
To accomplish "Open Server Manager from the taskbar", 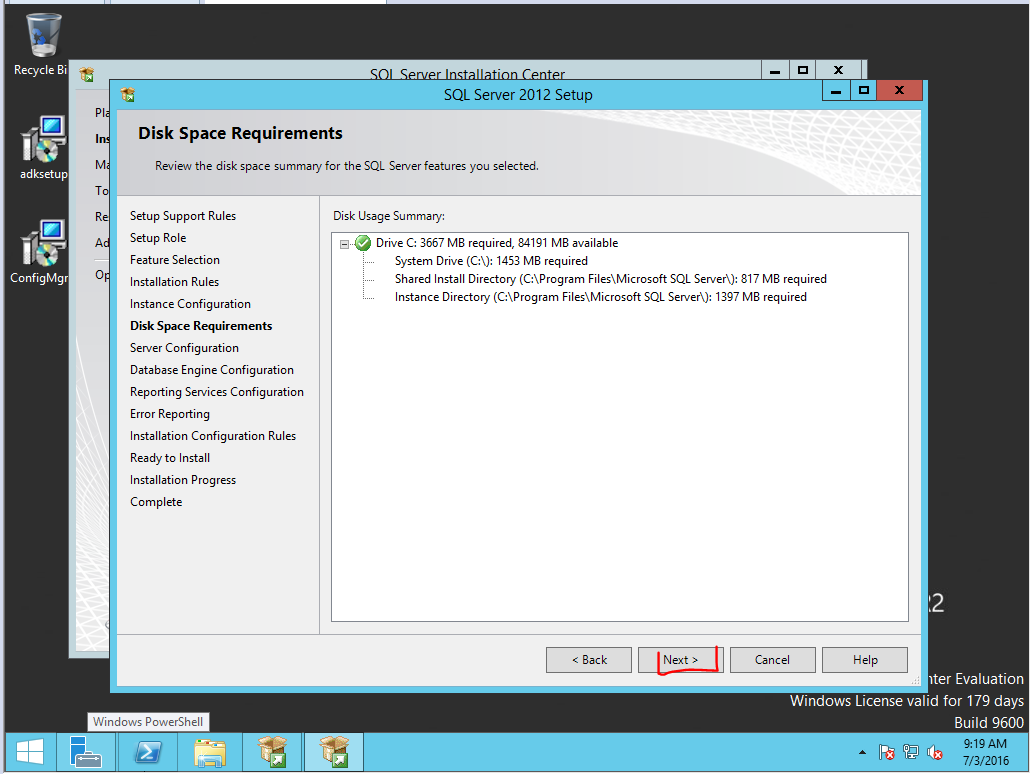I will (85, 752).
